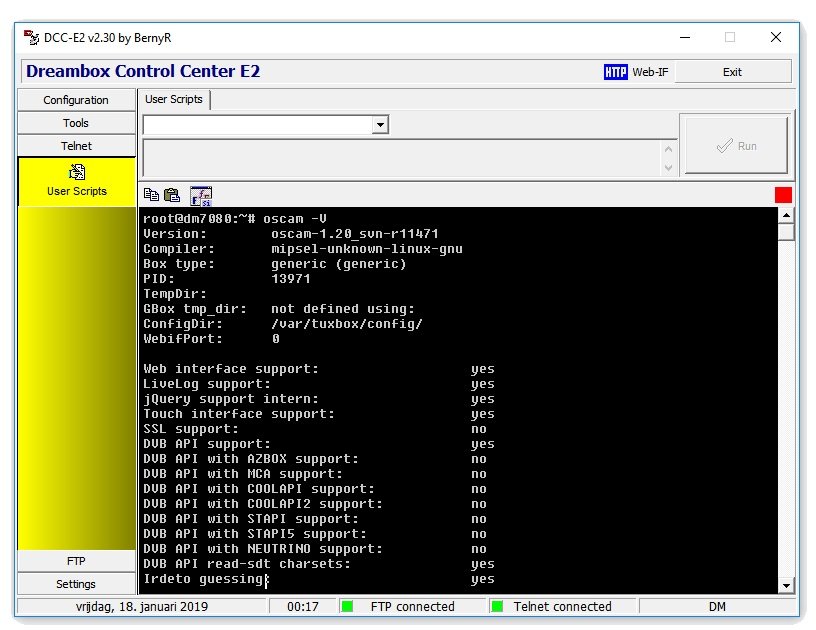
Task: Click the "Irdeto guessing:" line
Action: pos(206,579)
